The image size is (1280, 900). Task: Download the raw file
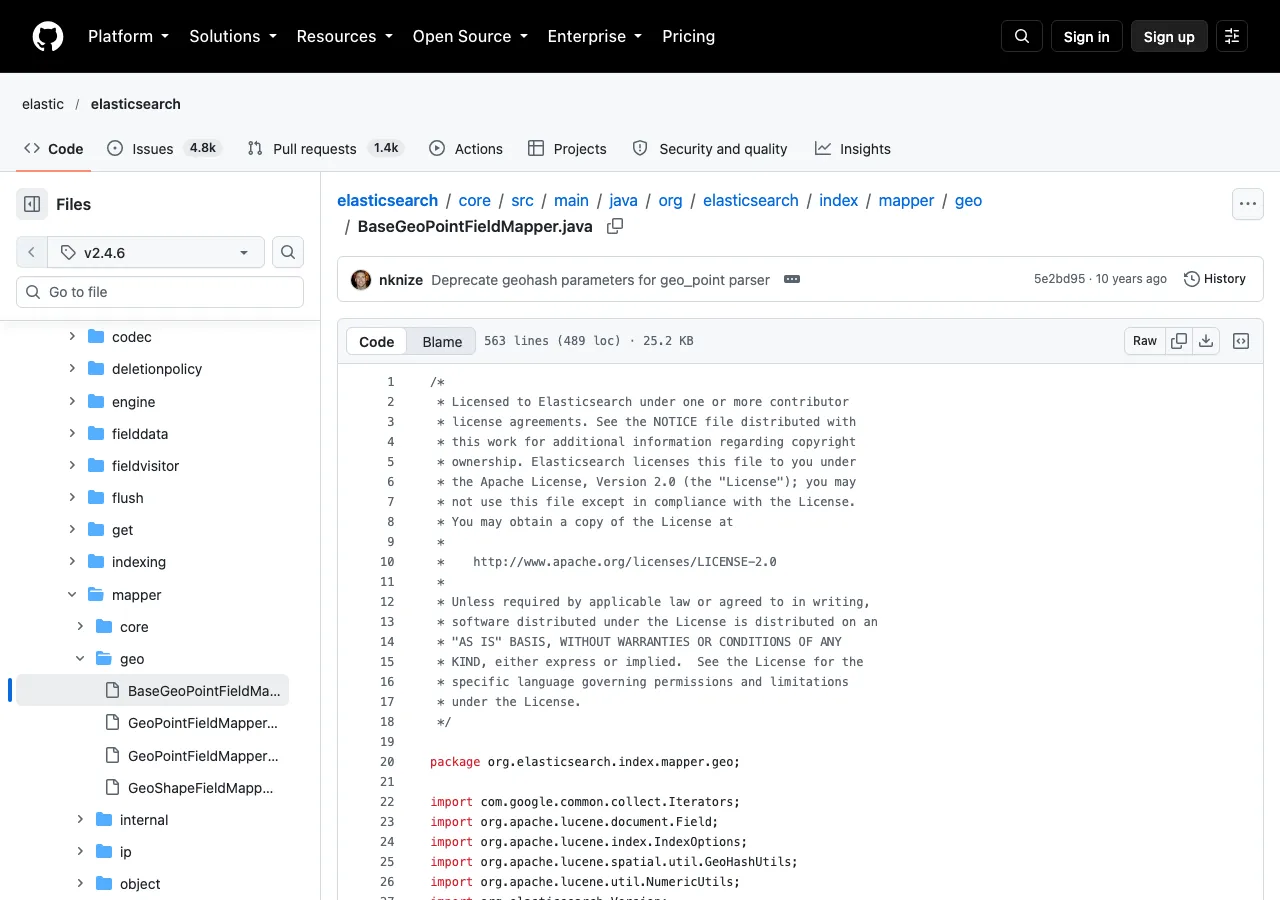[1206, 341]
